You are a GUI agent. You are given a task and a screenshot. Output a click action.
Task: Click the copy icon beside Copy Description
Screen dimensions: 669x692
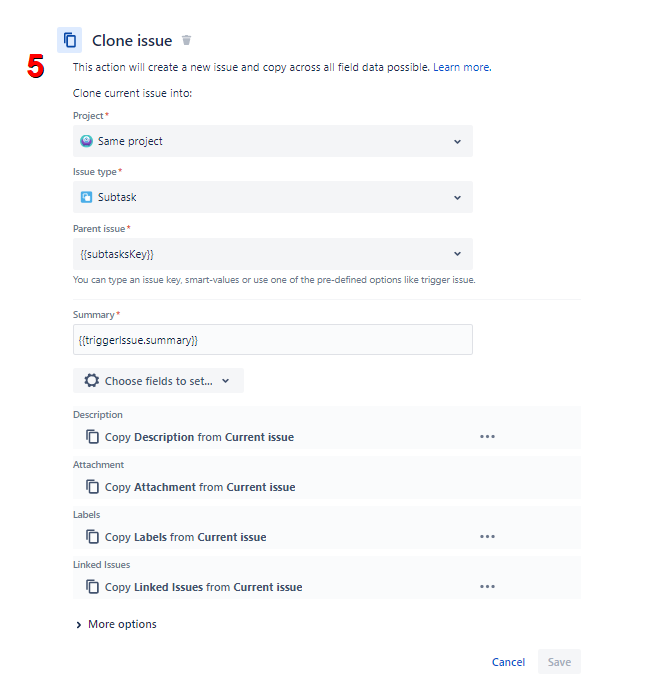tap(92, 436)
